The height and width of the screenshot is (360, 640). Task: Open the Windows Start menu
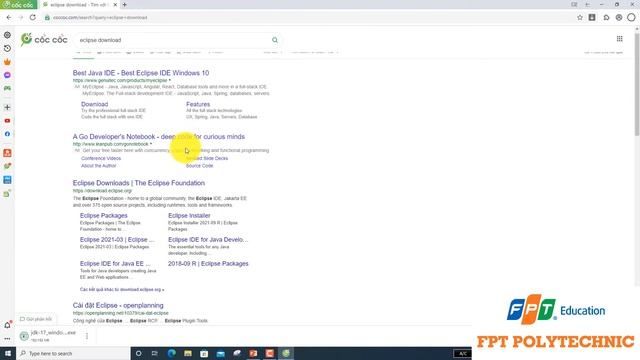click(x=8, y=353)
